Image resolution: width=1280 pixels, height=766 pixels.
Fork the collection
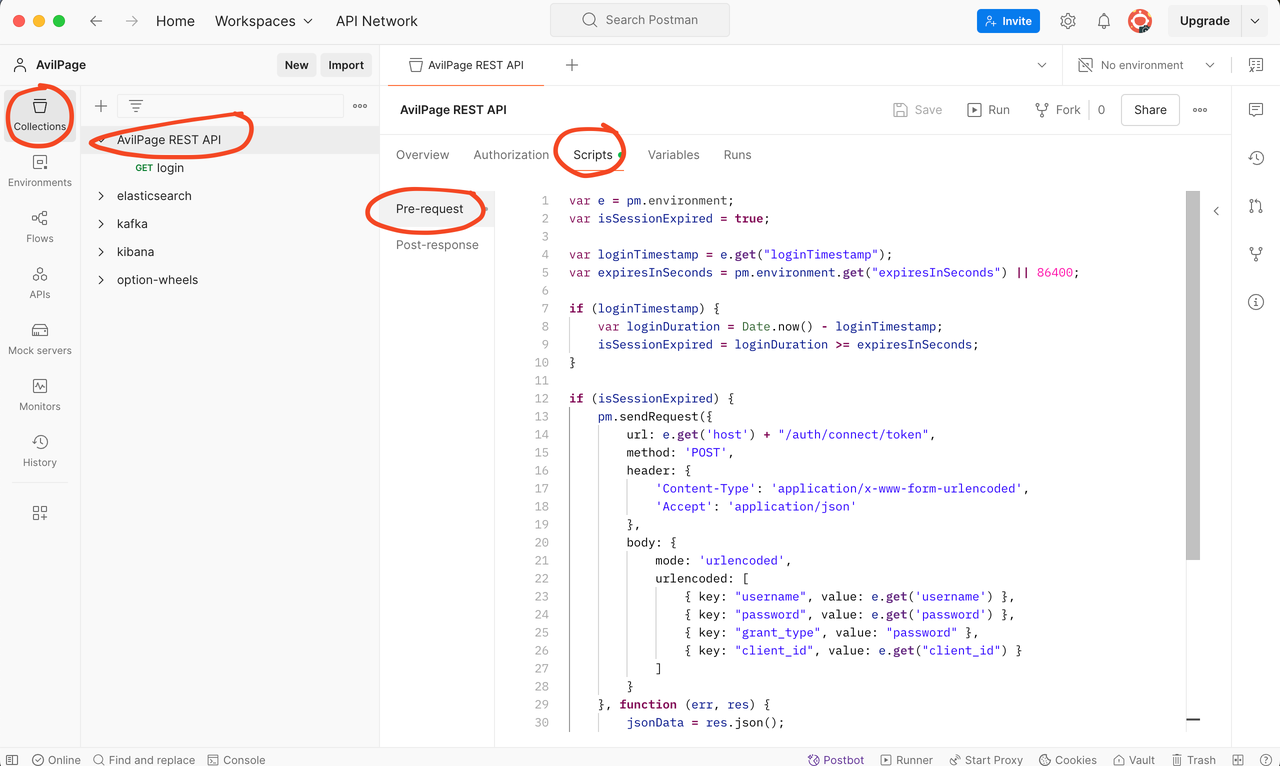coord(1057,110)
